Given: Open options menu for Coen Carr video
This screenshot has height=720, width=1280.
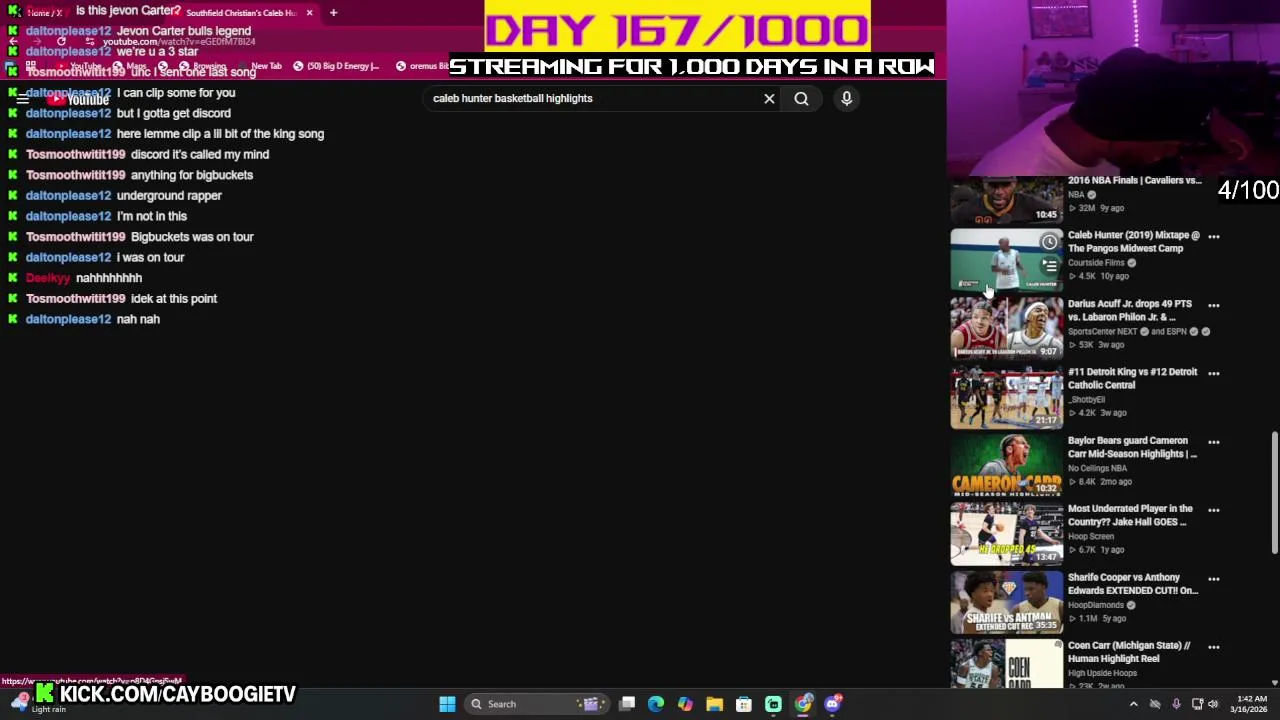Looking at the screenshot, I should pyautogui.click(x=1213, y=646).
